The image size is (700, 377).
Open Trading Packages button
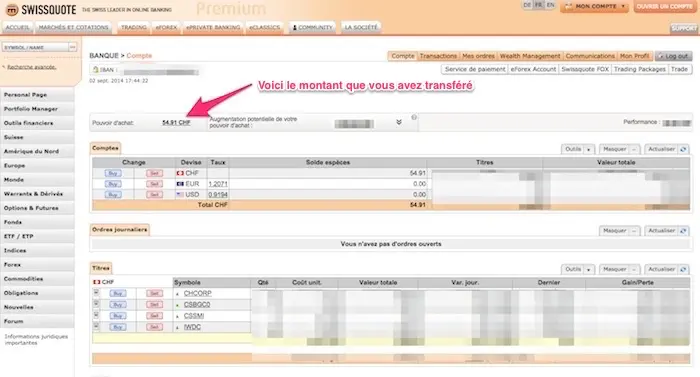639,69
